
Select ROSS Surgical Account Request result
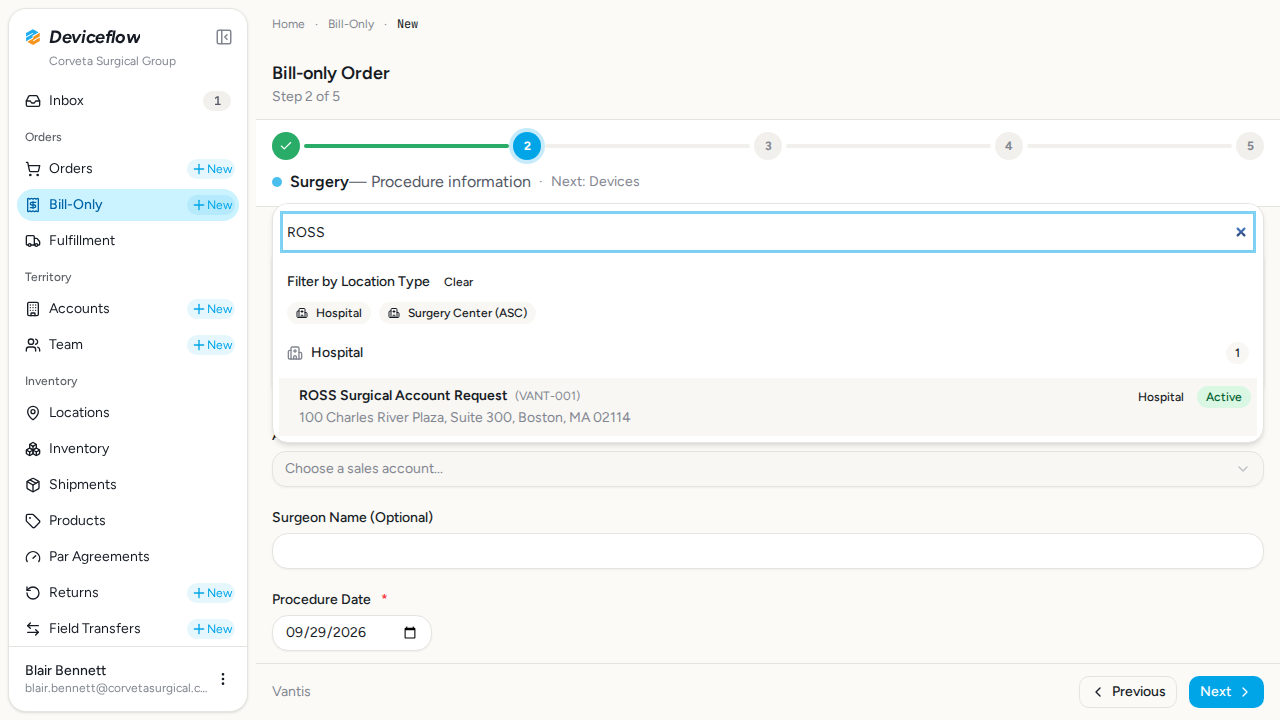tap(768, 407)
